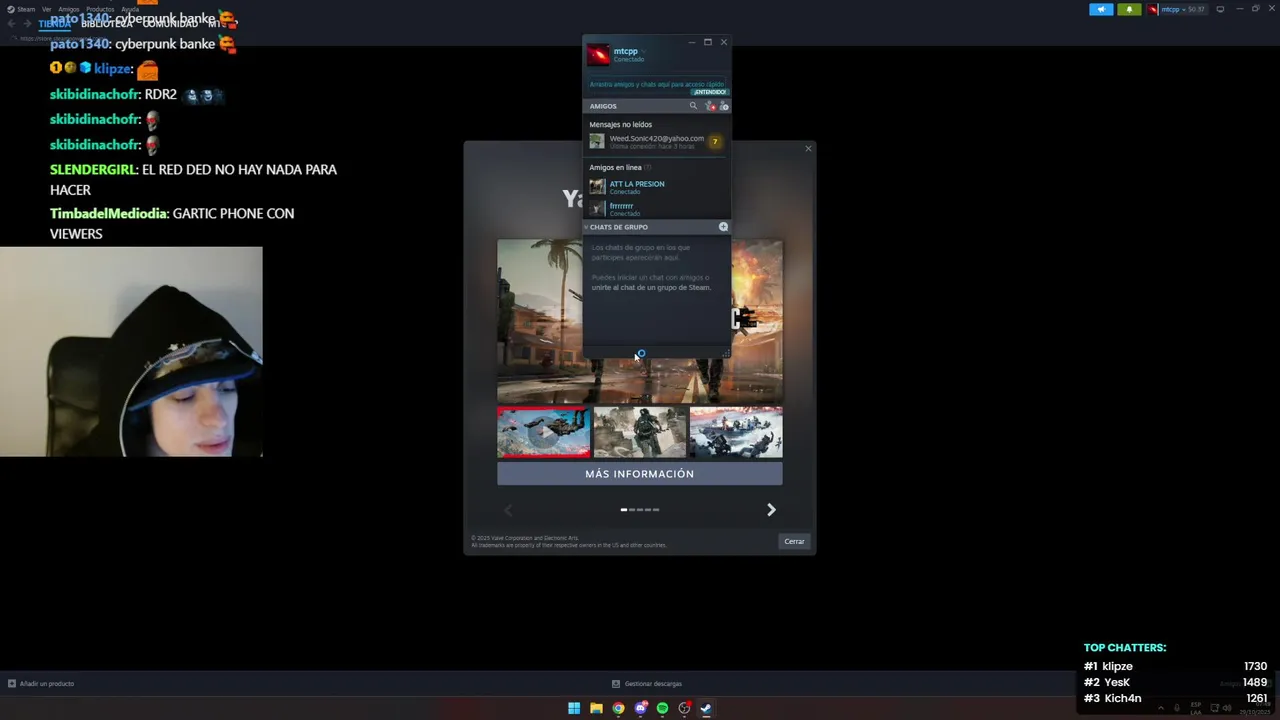
Task: Switch to the BIBLIOTECA tab
Action: 107,24
